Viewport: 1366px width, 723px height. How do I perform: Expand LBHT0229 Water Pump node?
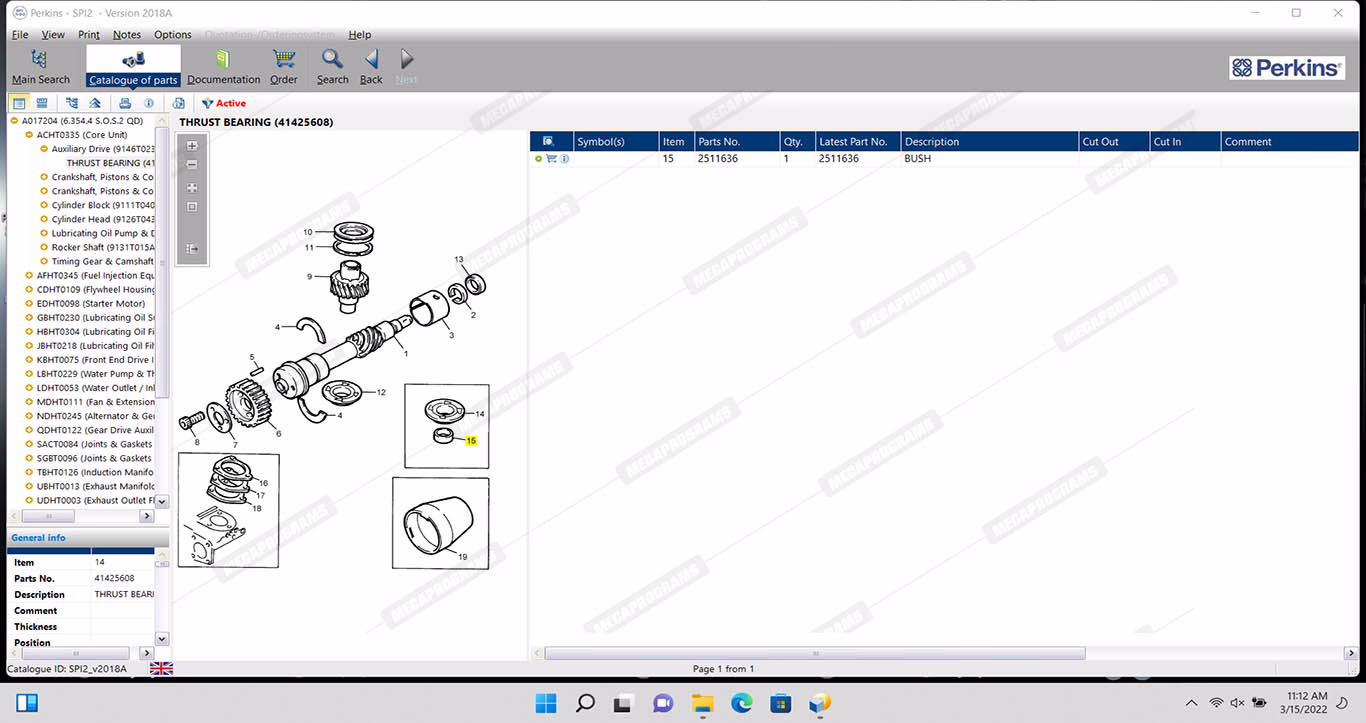tap(29, 374)
